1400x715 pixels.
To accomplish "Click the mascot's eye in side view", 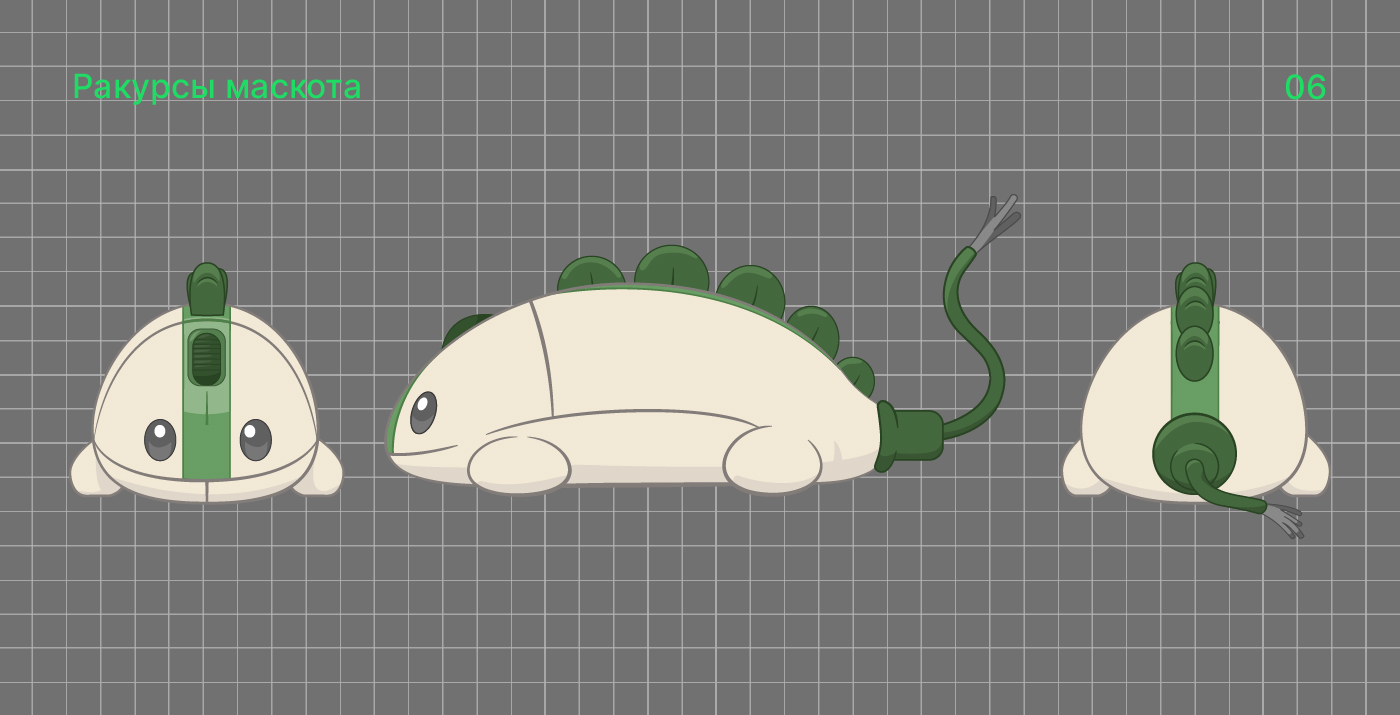I will pos(423,412).
